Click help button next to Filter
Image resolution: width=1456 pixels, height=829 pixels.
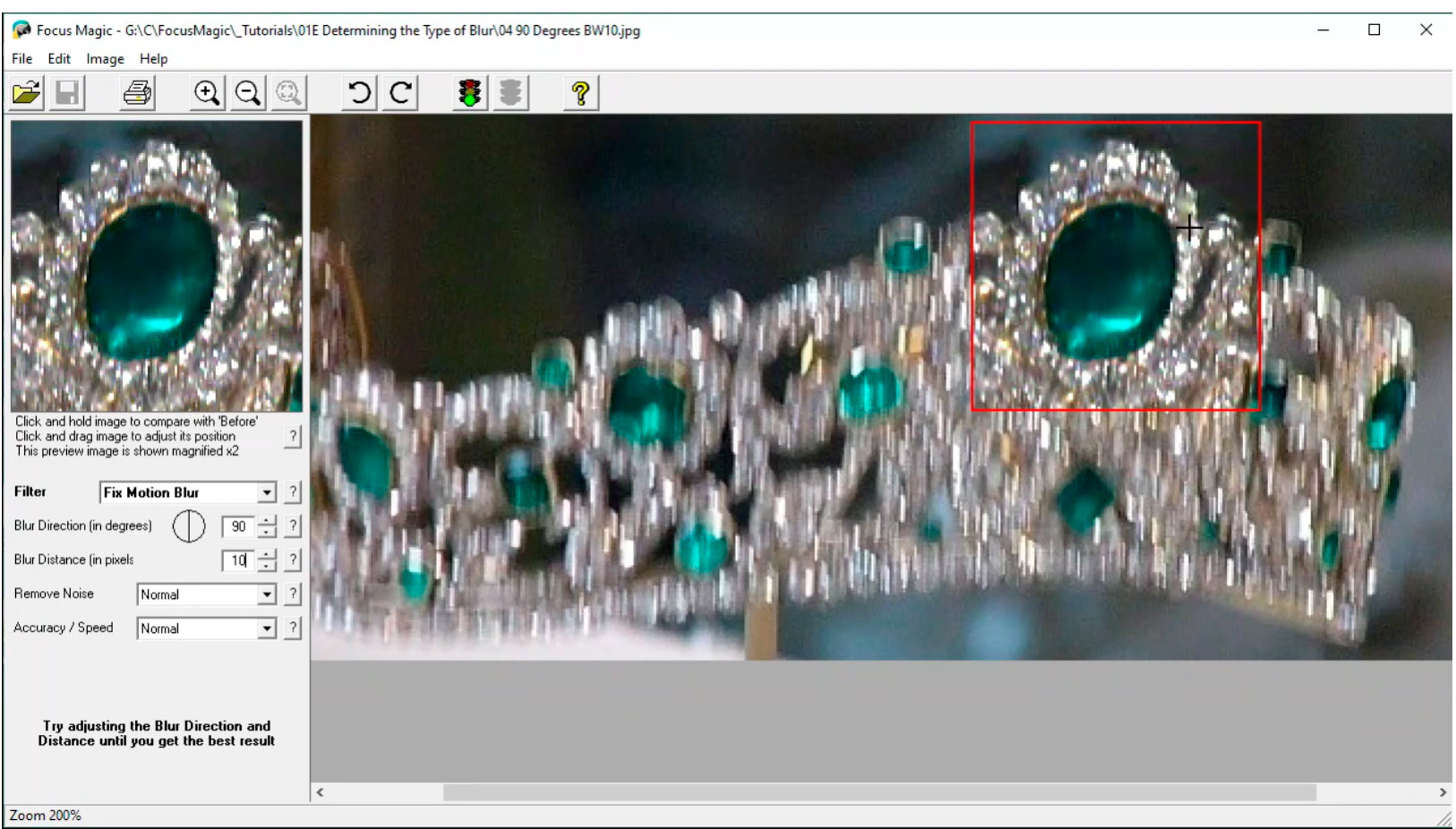pyautogui.click(x=293, y=492)
